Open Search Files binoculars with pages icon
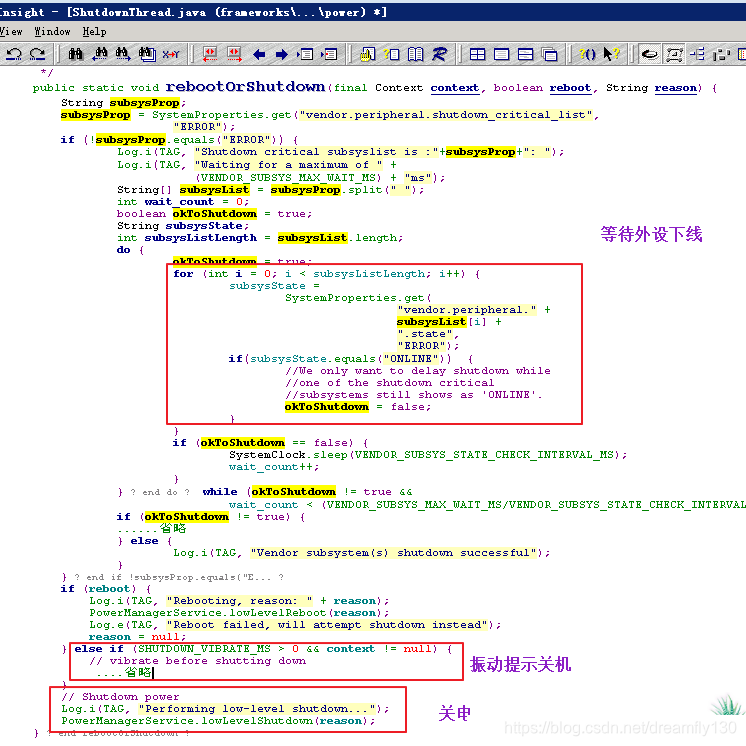The image size is (746, 746). click(x=147, y=54)
